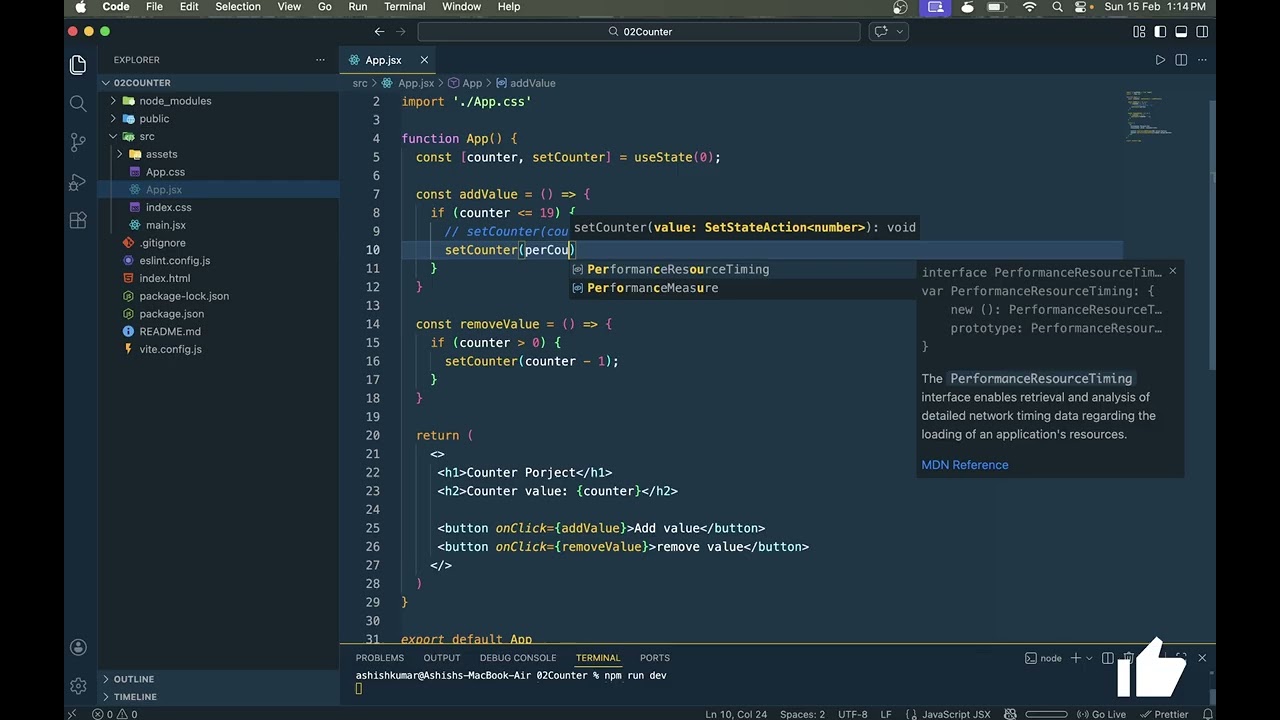Switch to the OUTPUT tab
1280x720 pixels.
point(442,658)
